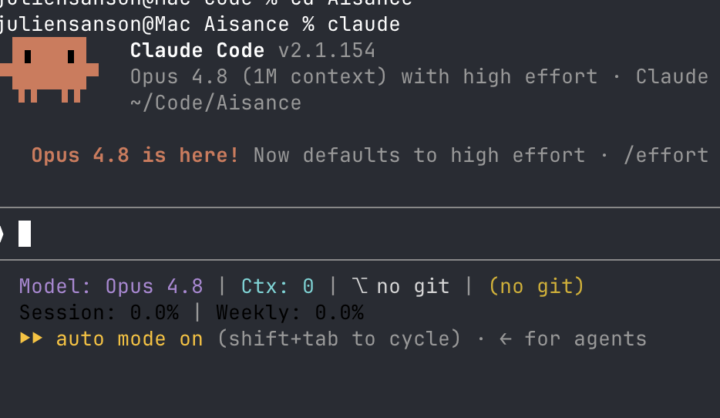The height and width of the screenshot is (418, 720).
Task: Click inside the empty prompt input field
Action: tap(360, 234)
